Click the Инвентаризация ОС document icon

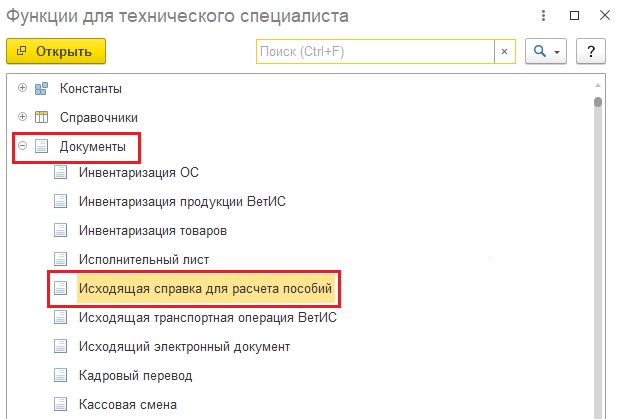(x=61, y=172)
